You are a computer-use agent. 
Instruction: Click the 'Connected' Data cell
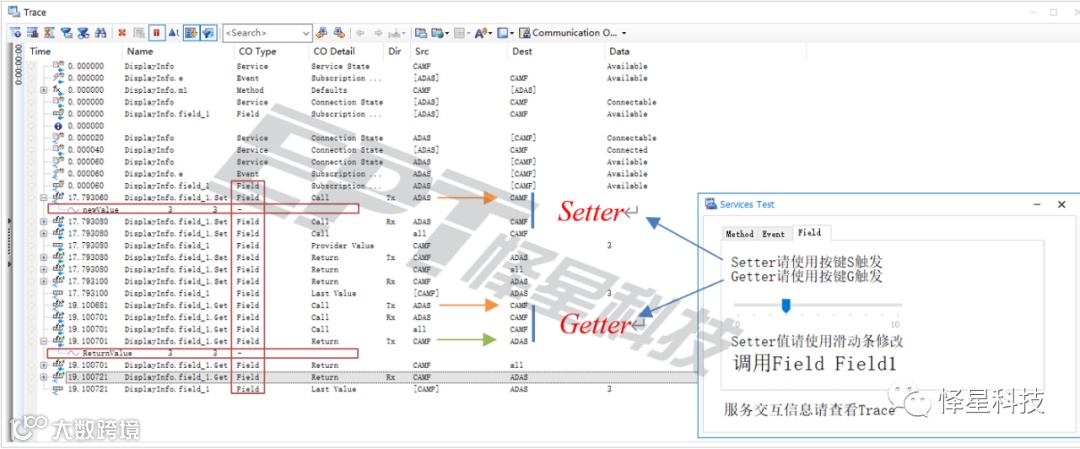pos(627,150)
